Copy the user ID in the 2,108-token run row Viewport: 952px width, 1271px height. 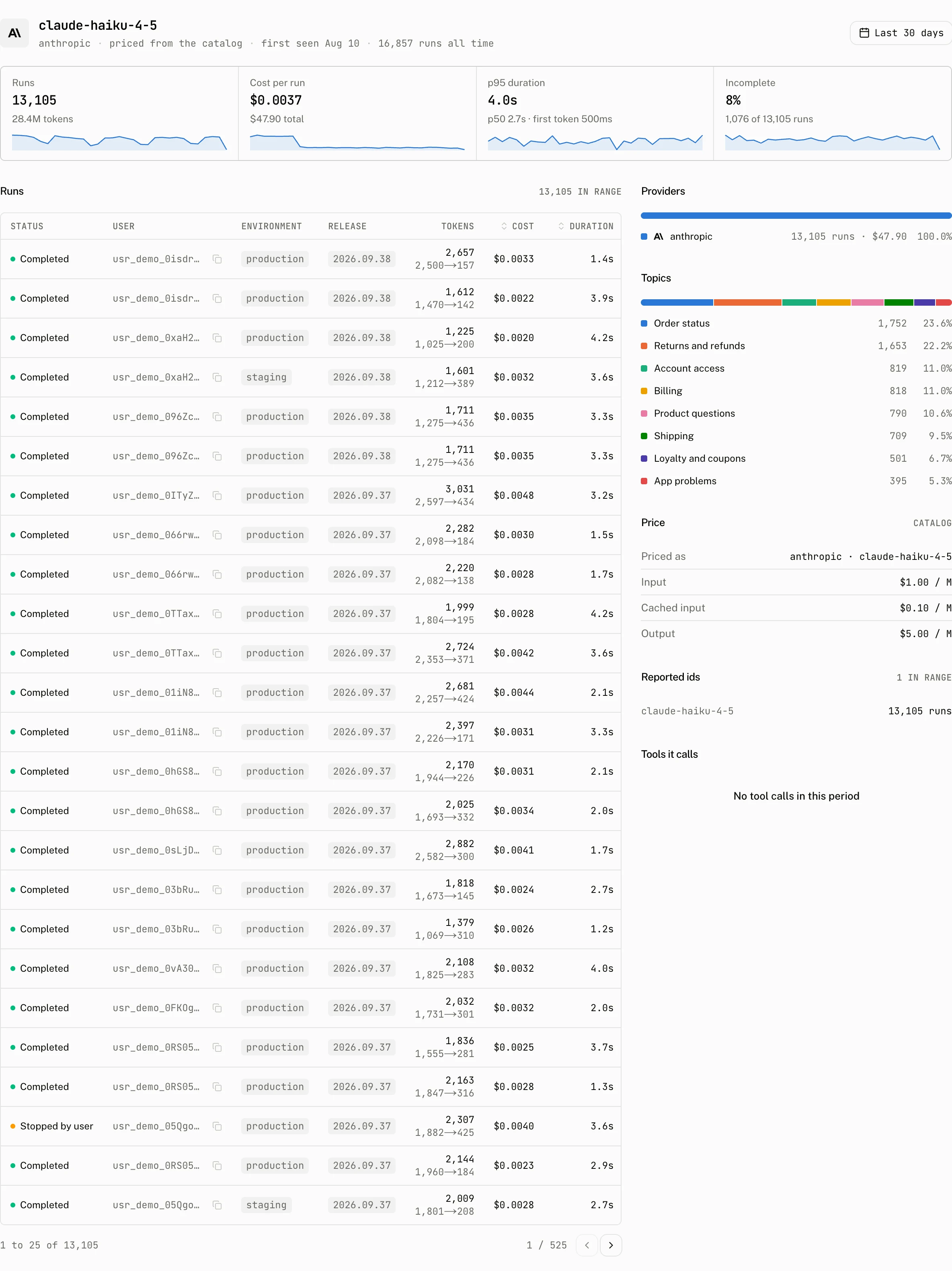217,969
